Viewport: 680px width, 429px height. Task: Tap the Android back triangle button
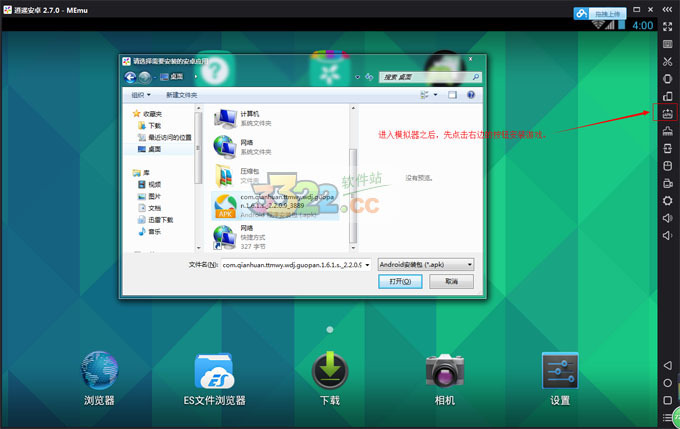[667, 365]
